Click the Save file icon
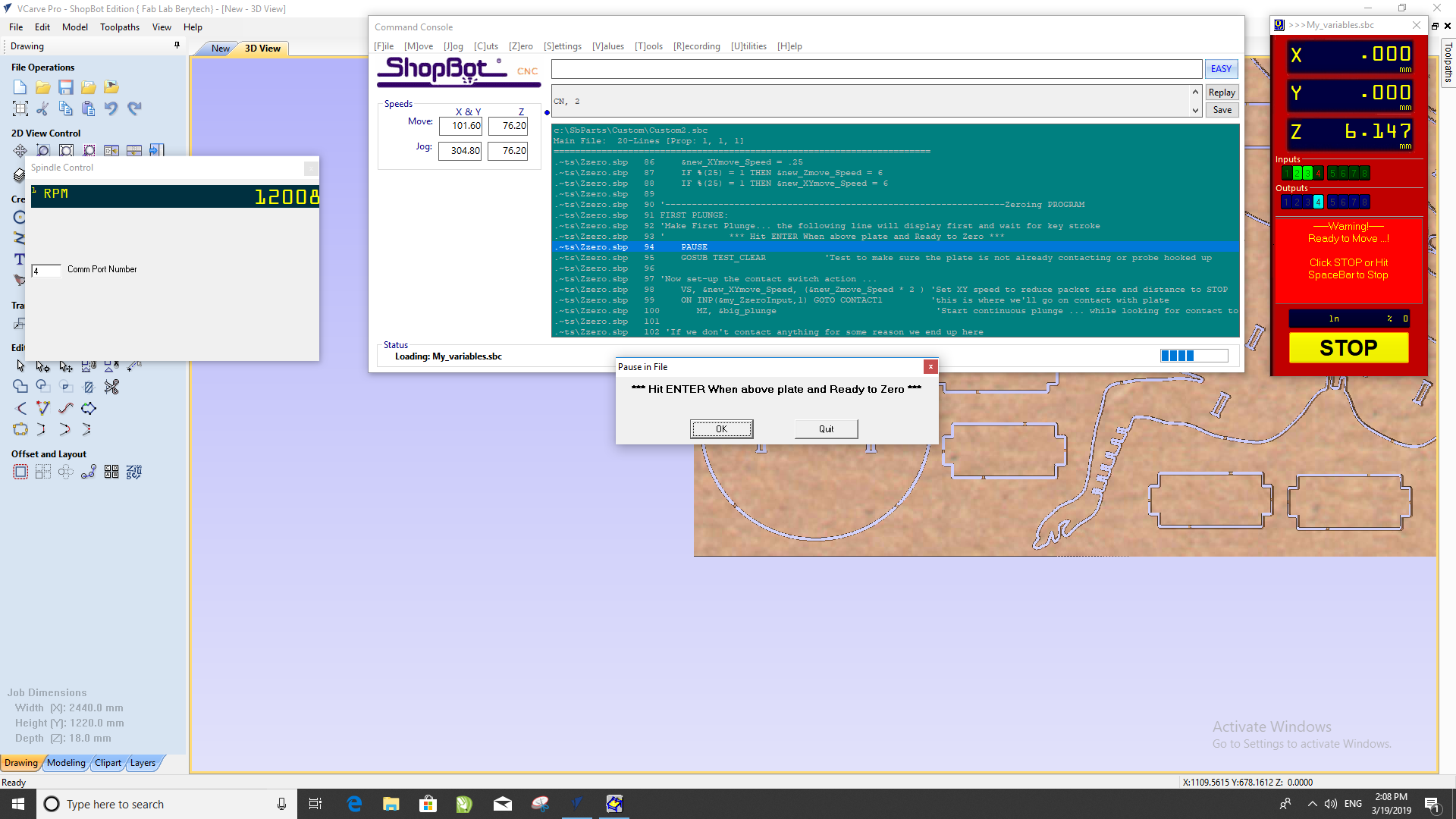This screenshot has width=1456, height=819. tap(66, 87)
